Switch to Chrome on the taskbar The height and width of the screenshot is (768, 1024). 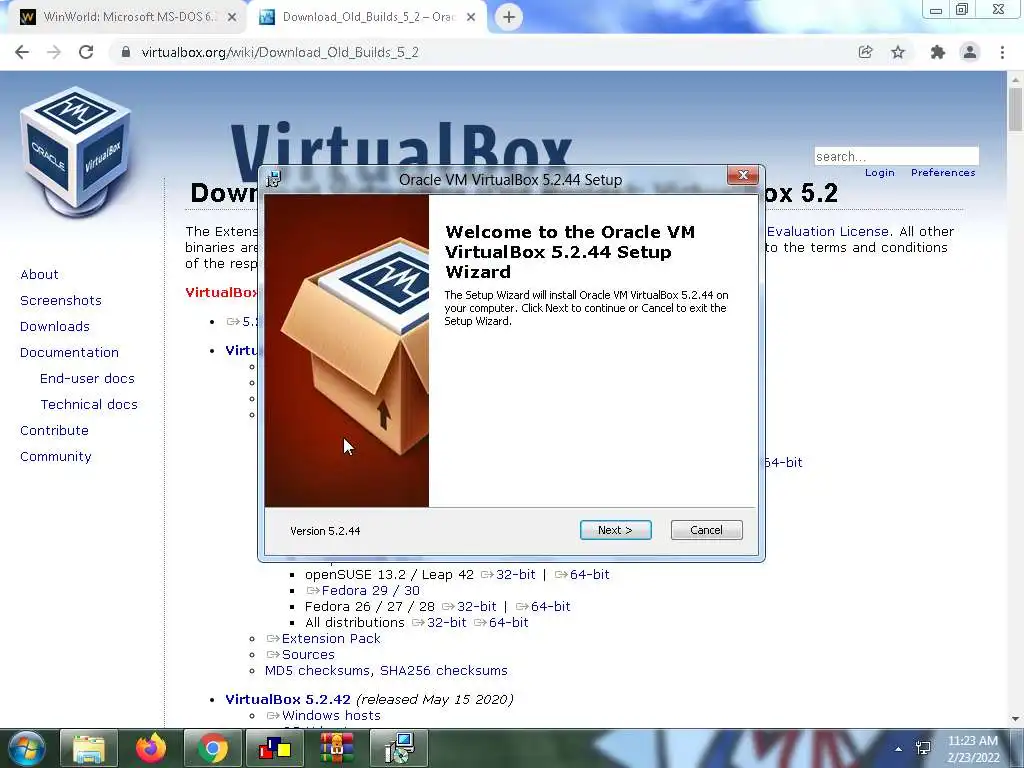[212, 748]
